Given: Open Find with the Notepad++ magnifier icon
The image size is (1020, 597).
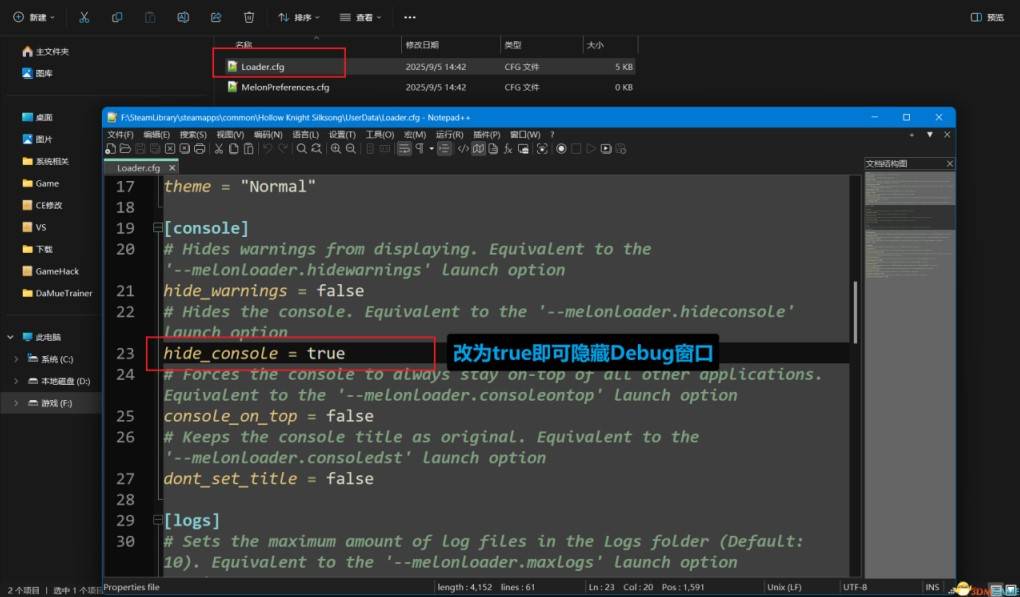Looking at the screenshot, I should point(302,149).
